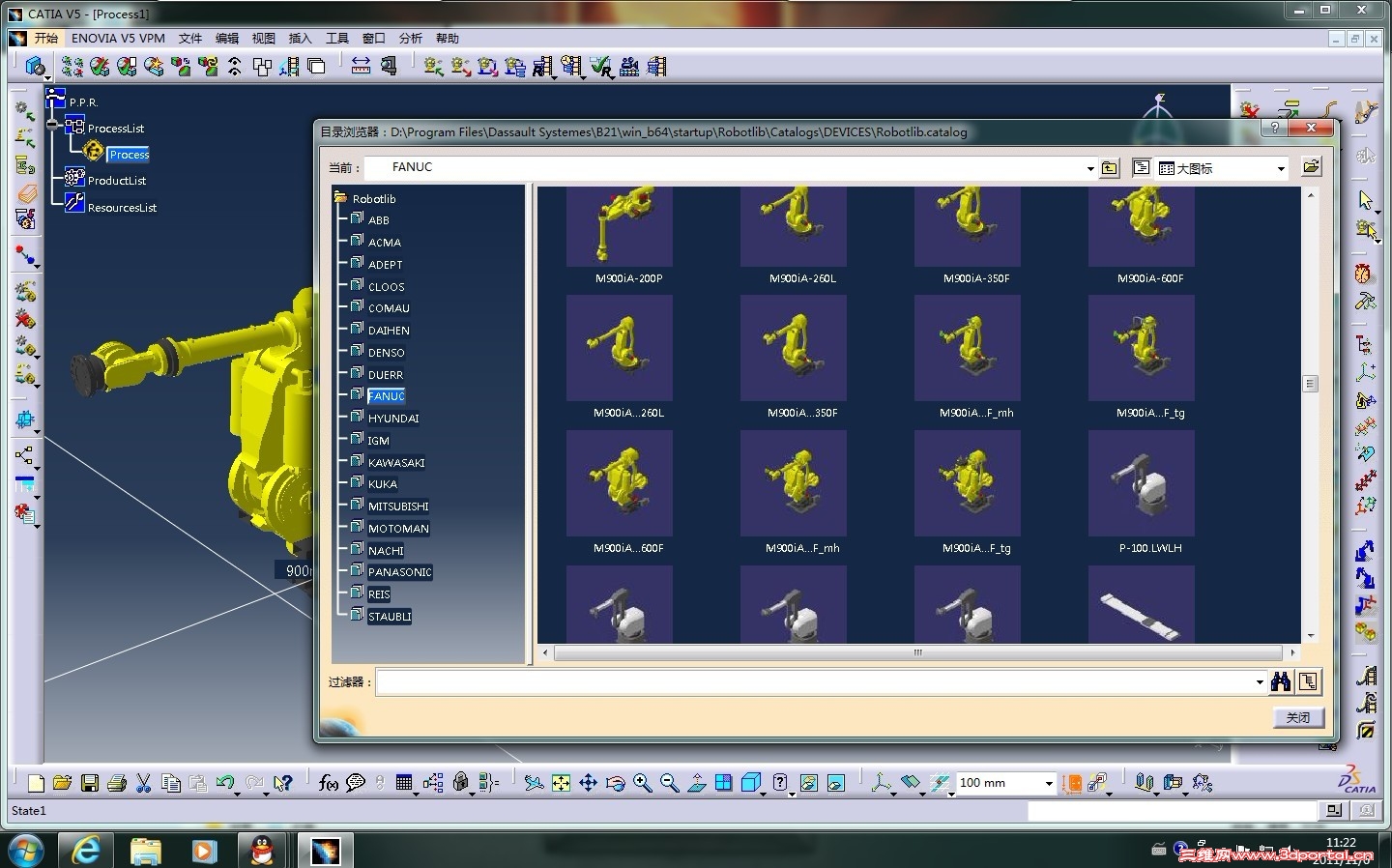Save the document with the floppy icon
The width and height of the screenshot is (1392, 868).
(x=90, y=783)
